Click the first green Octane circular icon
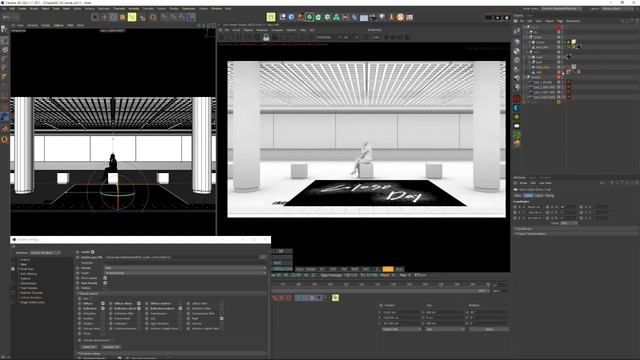 pos(309,17)
